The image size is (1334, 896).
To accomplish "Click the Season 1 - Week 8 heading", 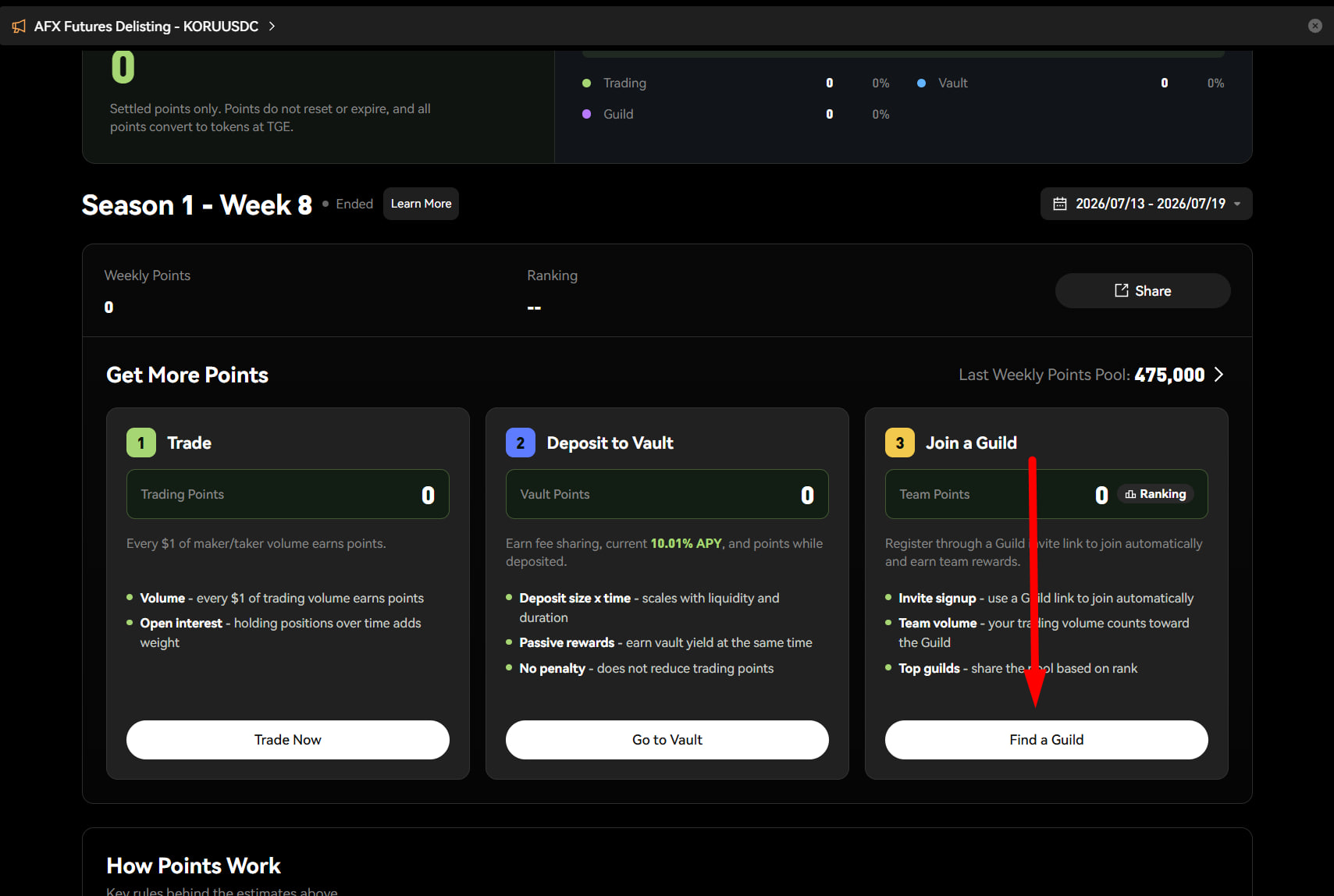I will (197, 204).
